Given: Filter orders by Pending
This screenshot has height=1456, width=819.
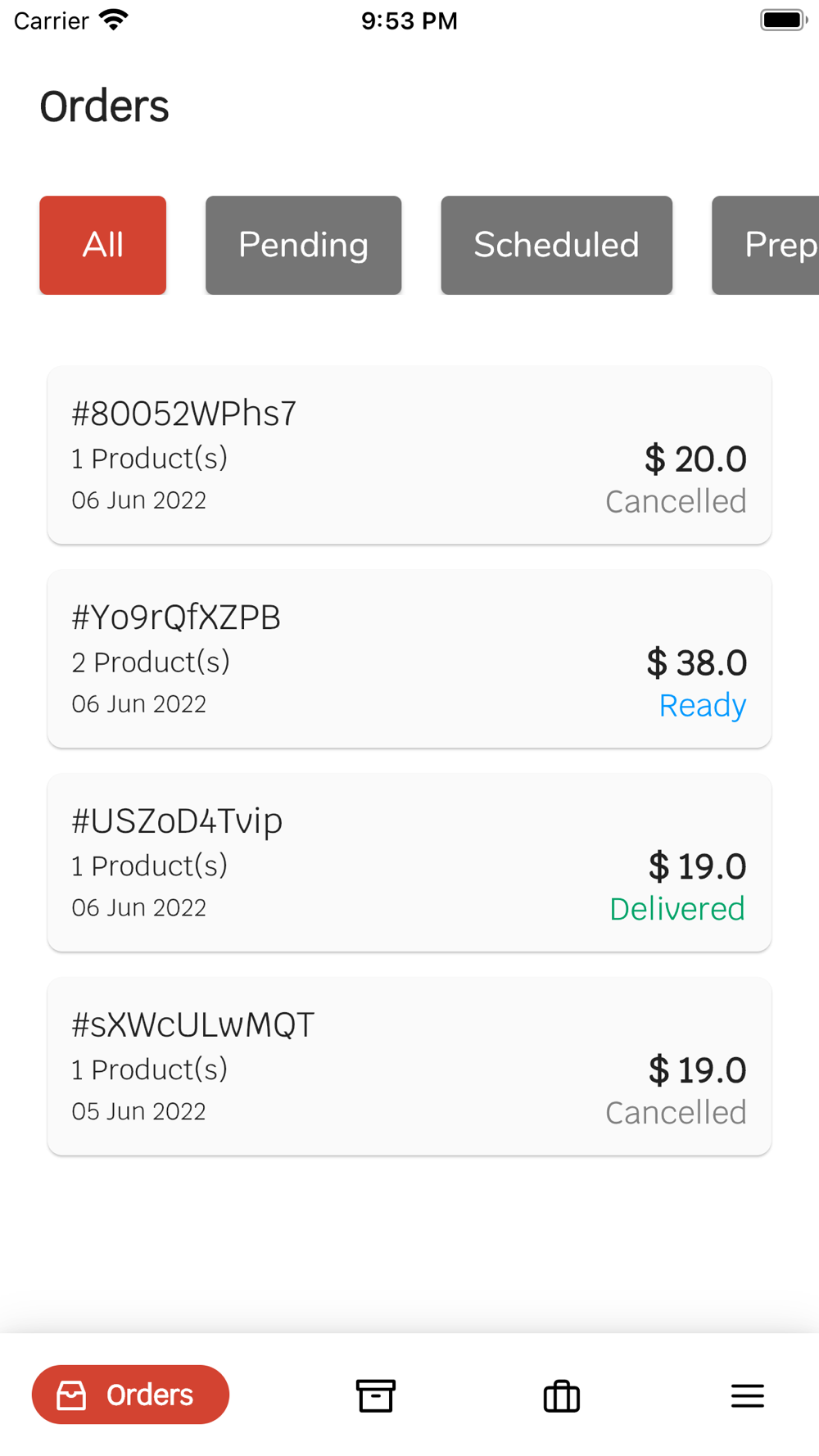Looking at the screenshot, I should [x=303, y=245].
